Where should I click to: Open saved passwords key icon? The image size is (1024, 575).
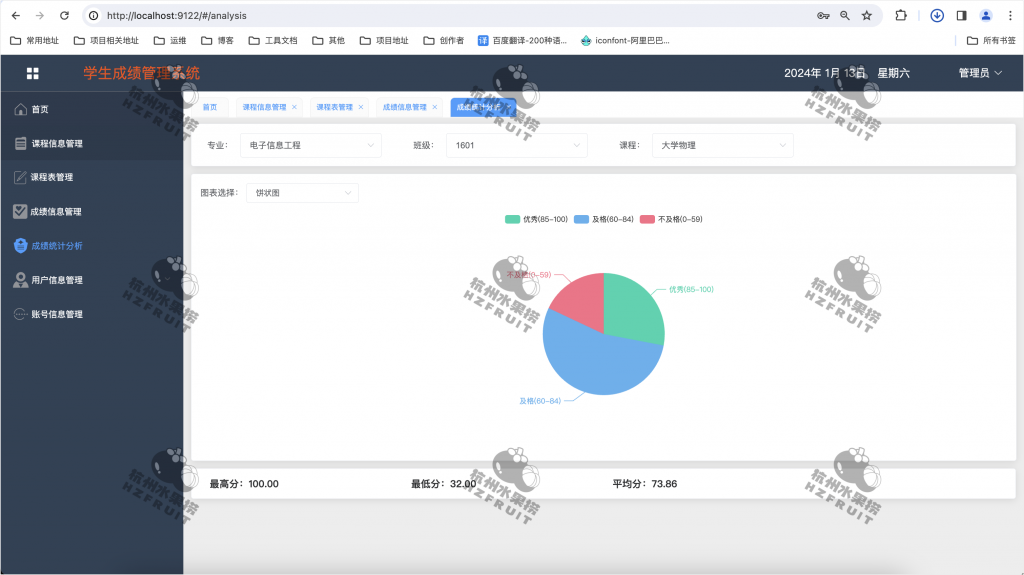click(x=823, y=16)
